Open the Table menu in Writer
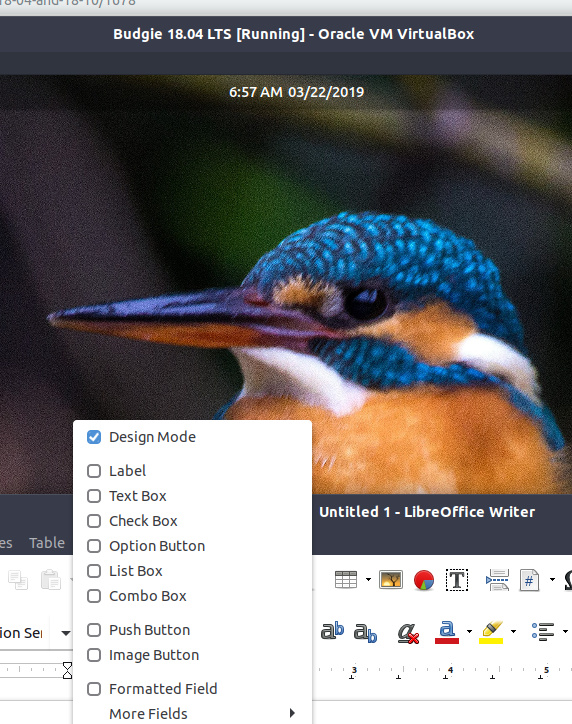This screenshot has height=724, width=572. [x=47, y=543]
